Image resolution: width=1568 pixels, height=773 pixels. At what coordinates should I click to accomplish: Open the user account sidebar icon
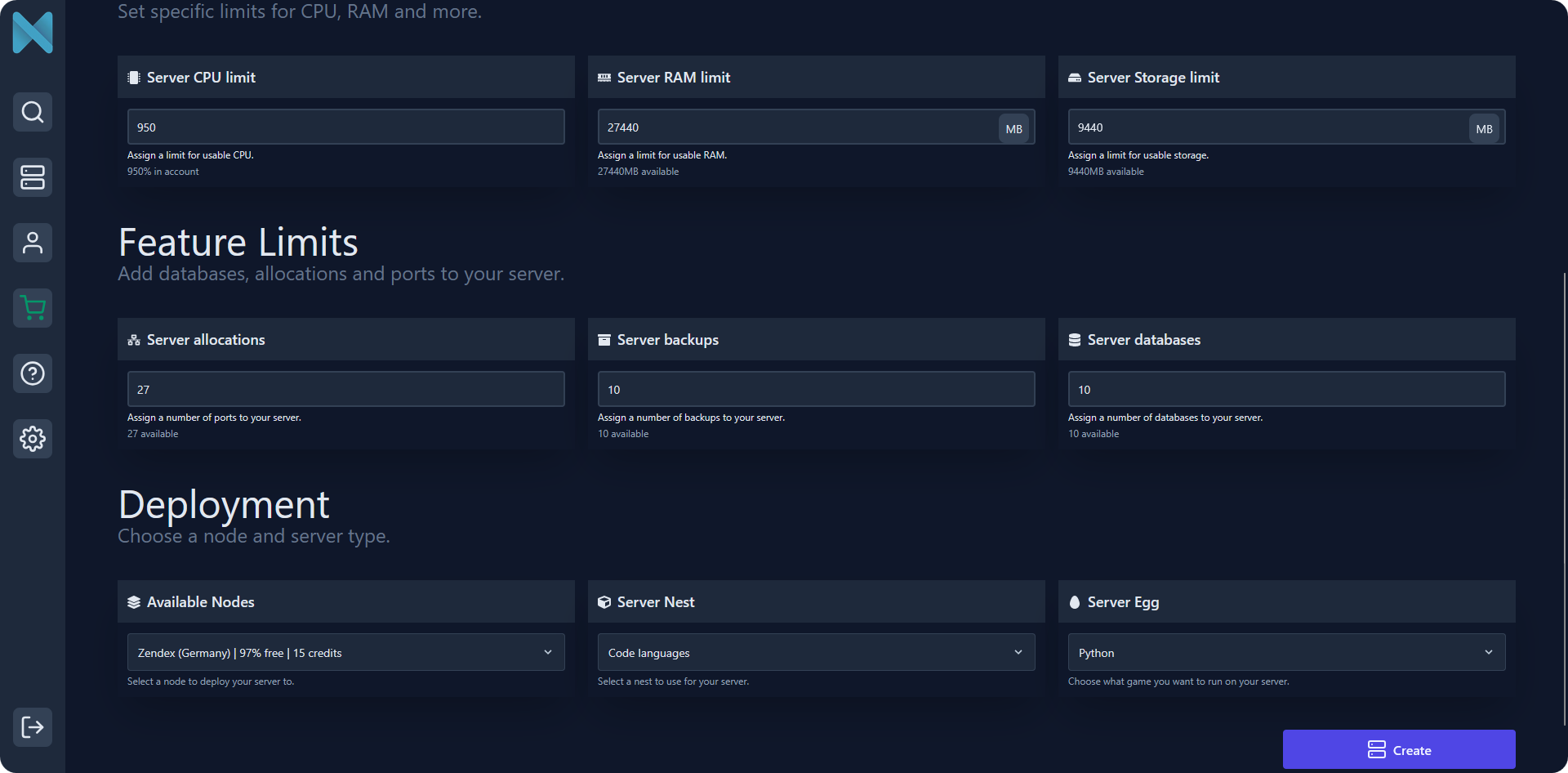[33, 243]
